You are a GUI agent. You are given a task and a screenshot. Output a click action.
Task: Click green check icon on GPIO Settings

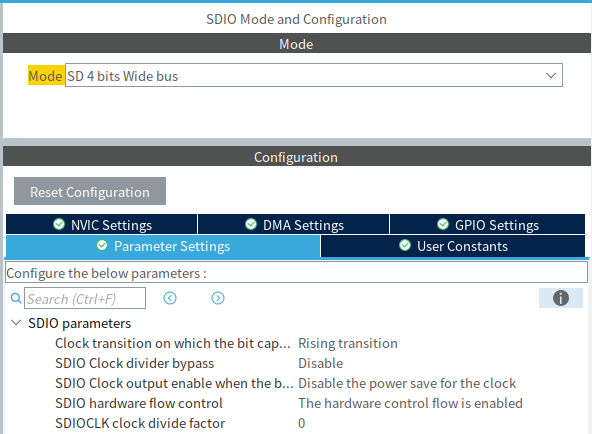coord(443,224)
